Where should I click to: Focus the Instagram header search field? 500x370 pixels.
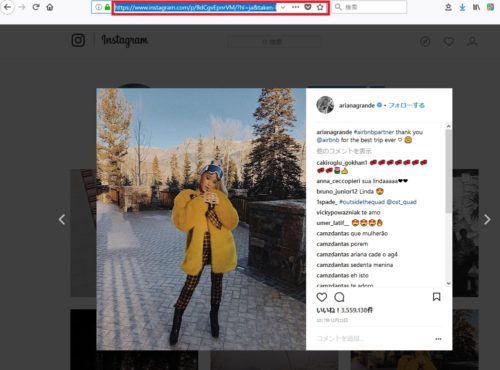click(x=274, y=42)
